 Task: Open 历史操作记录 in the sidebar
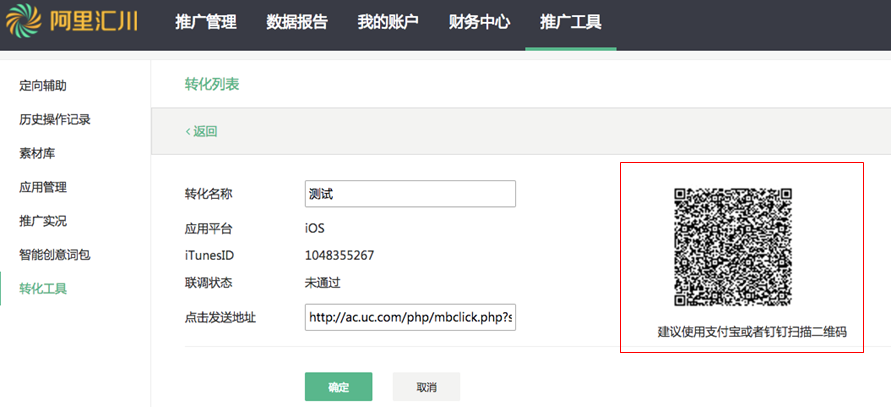55,119
